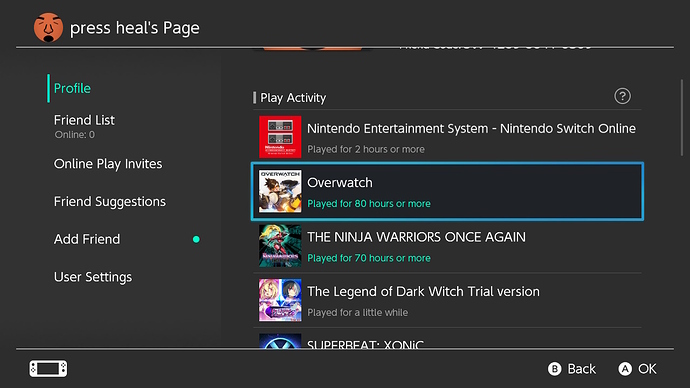Open the Play Activity help question mark

[x=622, y=96]
